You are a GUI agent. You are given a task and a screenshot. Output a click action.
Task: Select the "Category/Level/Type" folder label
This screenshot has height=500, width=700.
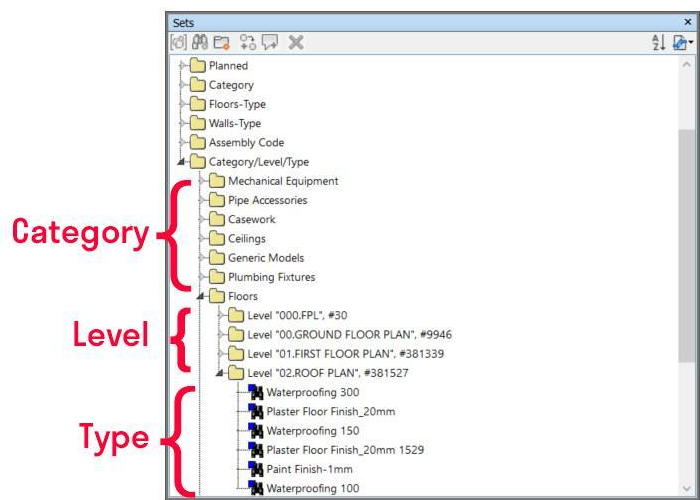259,162
